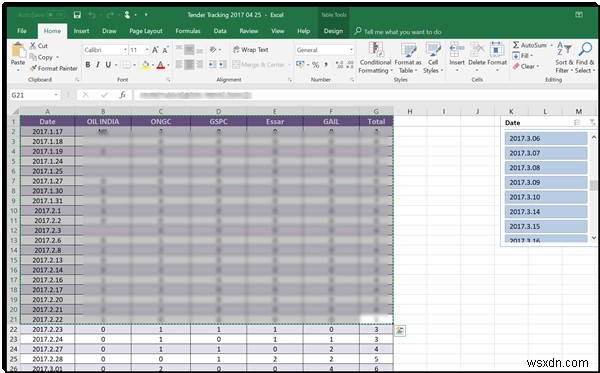Toggle Italic formatting
The width and height of the screenshot is (600, 373).
pyautogui.click(x=98, y=65)
